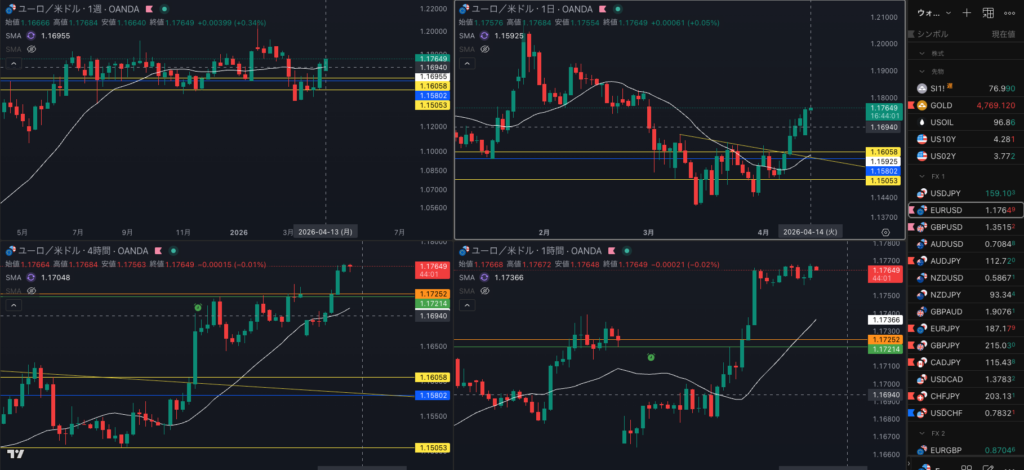Toggle hidden SMA eye icon on daily chart
Image resolution: width=1024 pixels, height=470 pixels.
[484, 49]
